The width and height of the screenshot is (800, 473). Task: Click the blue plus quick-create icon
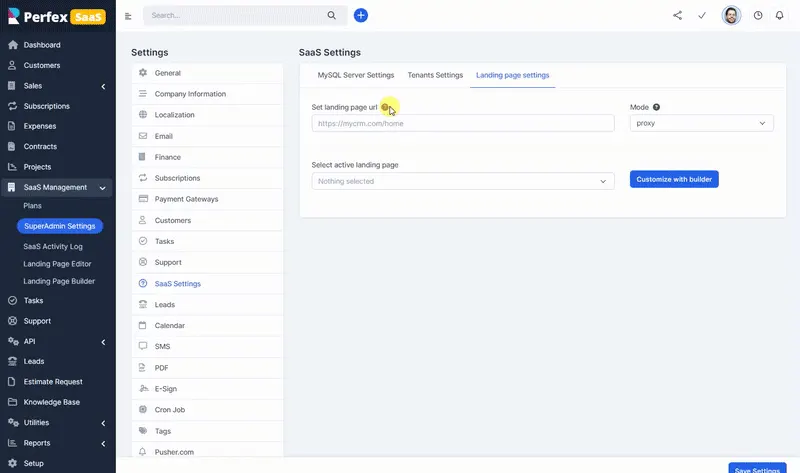point(361,15)
